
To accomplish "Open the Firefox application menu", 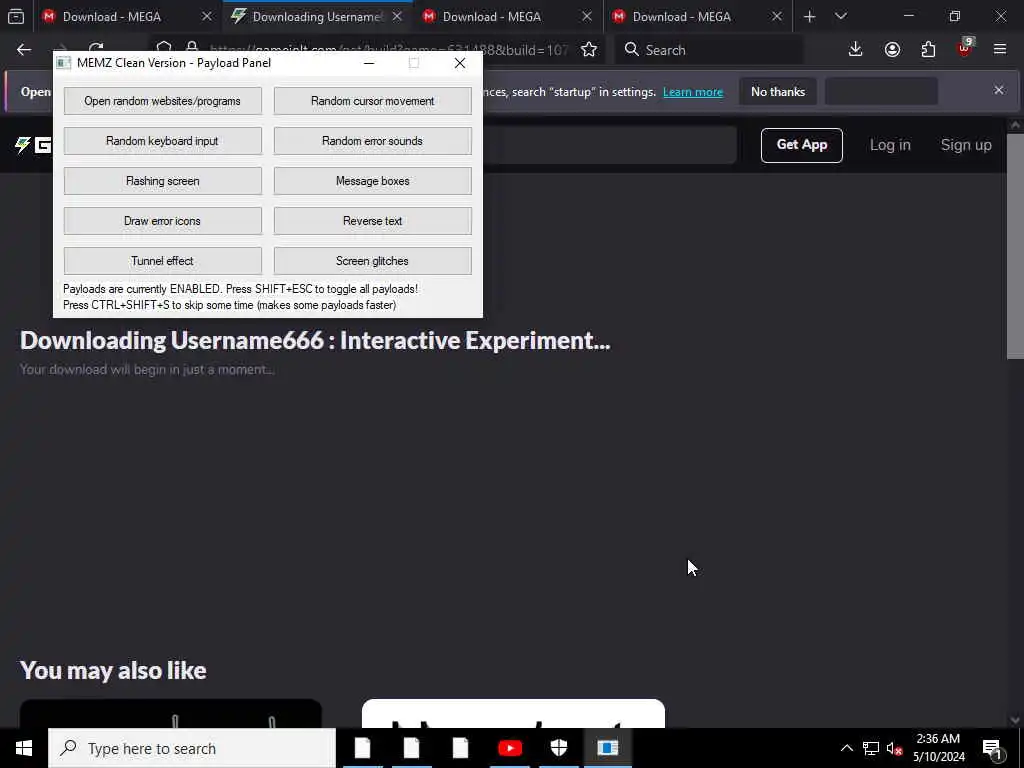I will 999,50.
